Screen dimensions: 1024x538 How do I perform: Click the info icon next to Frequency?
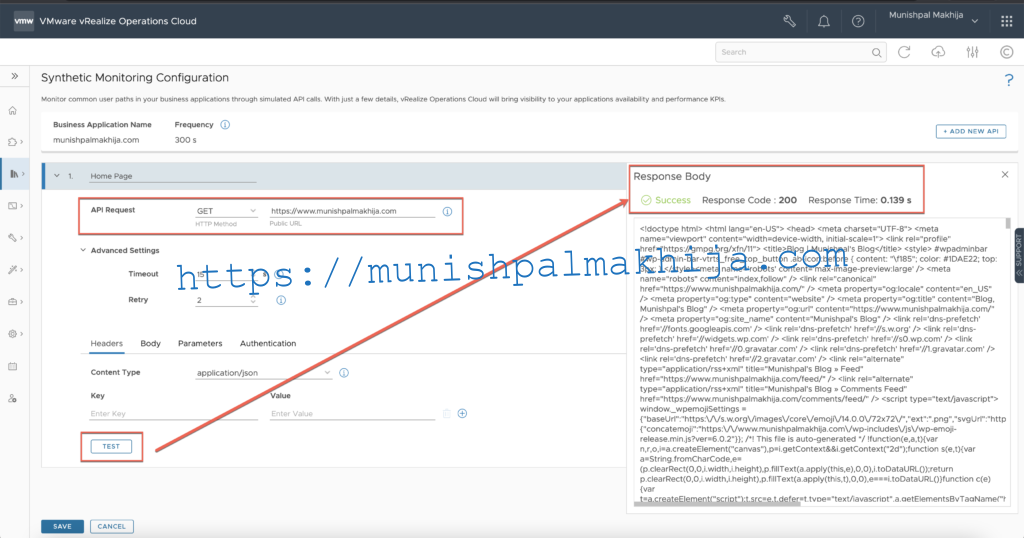[x=225, y=125]
